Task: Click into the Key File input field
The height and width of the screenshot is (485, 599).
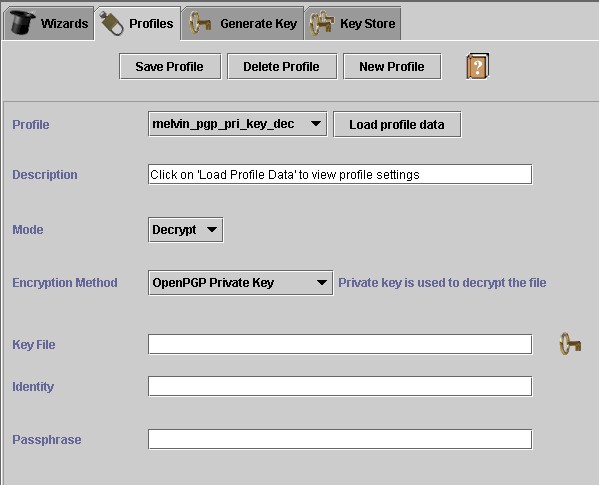Action: coord(340,344)
